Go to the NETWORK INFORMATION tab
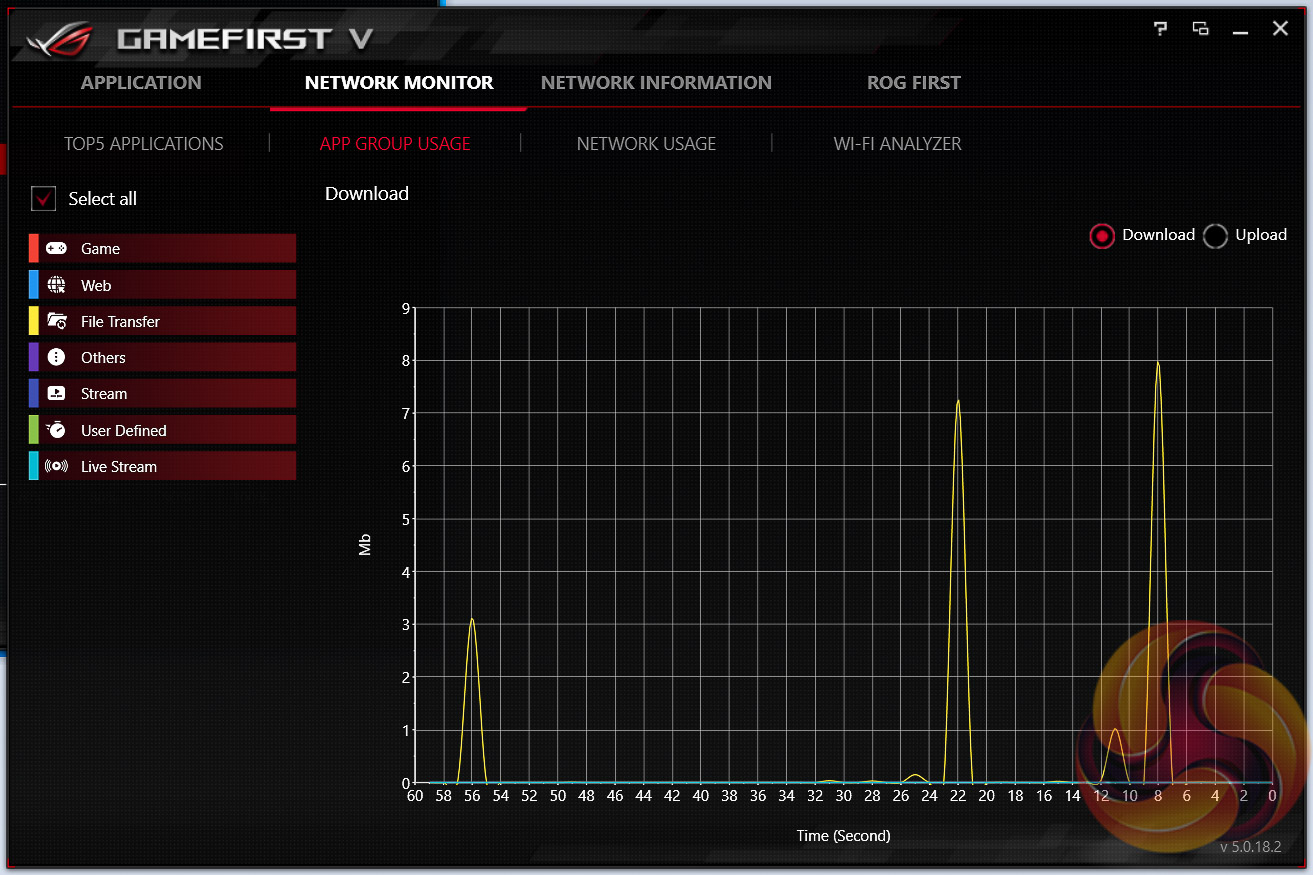1313x875 pixels. [656, 83]
